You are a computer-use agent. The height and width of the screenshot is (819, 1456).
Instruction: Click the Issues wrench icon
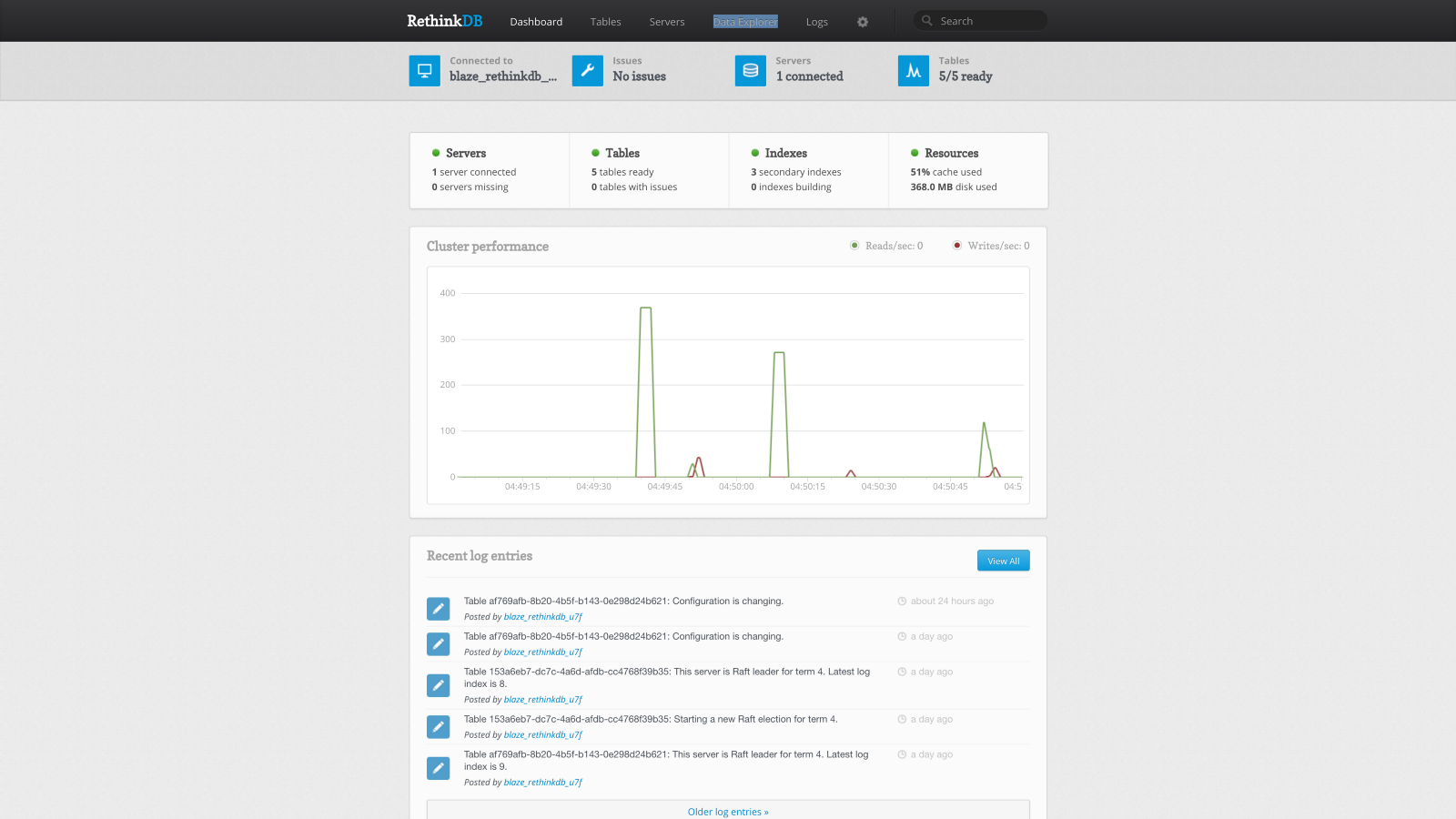[x=587, y=71]
